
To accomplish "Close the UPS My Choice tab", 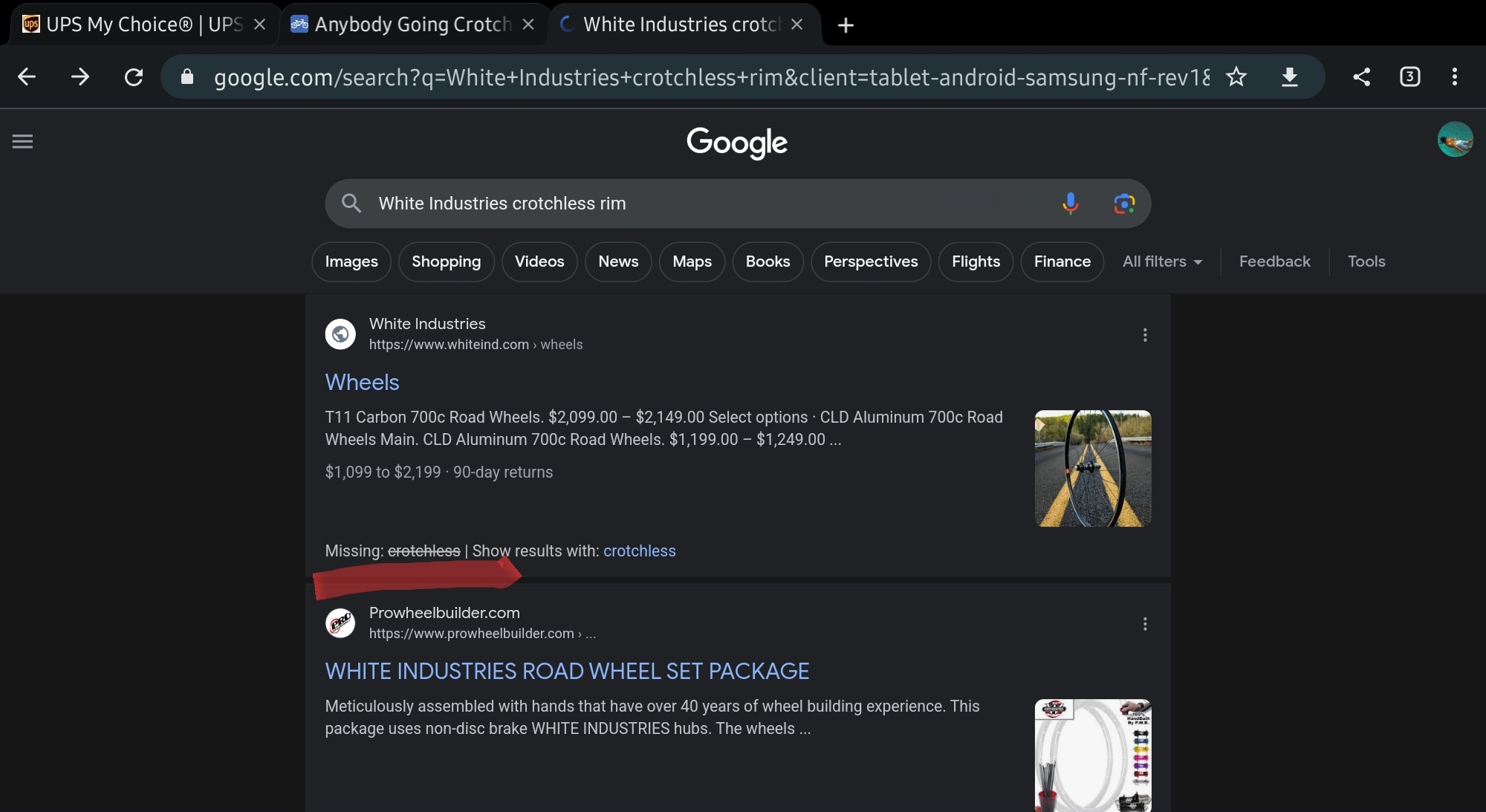I will [x=260, y=25].
